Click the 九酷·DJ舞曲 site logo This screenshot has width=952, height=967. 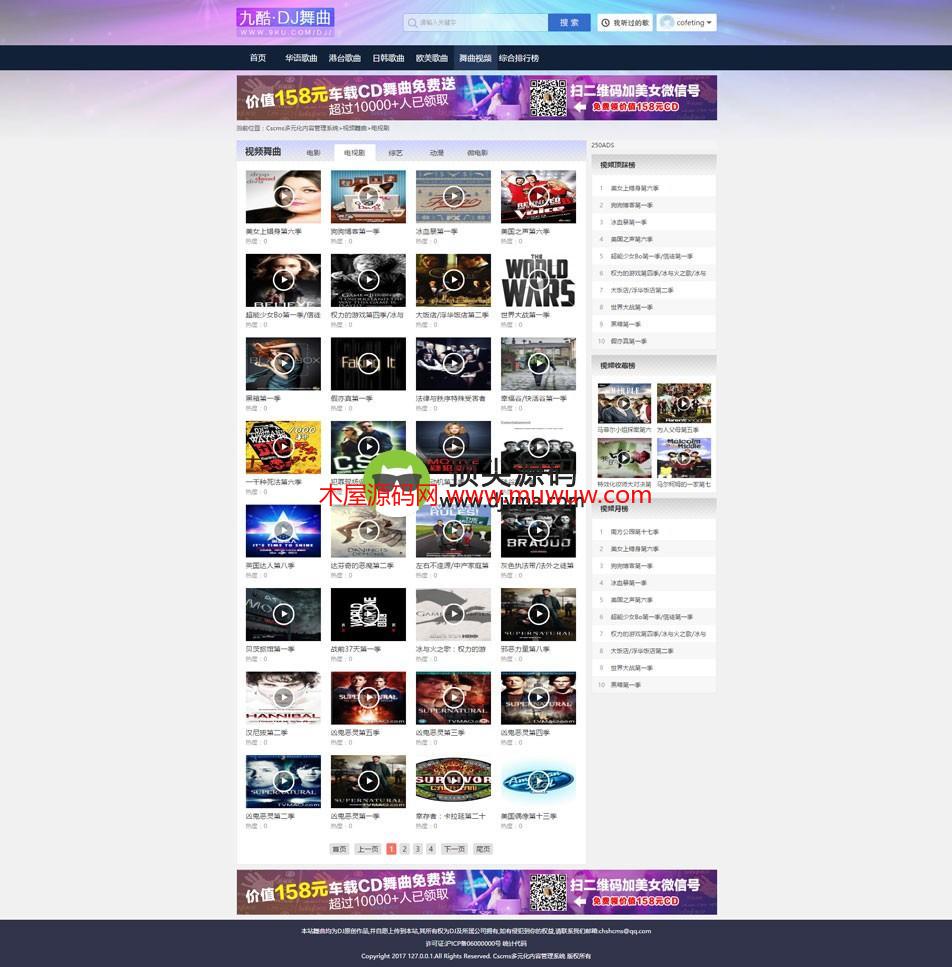[285, 22]
